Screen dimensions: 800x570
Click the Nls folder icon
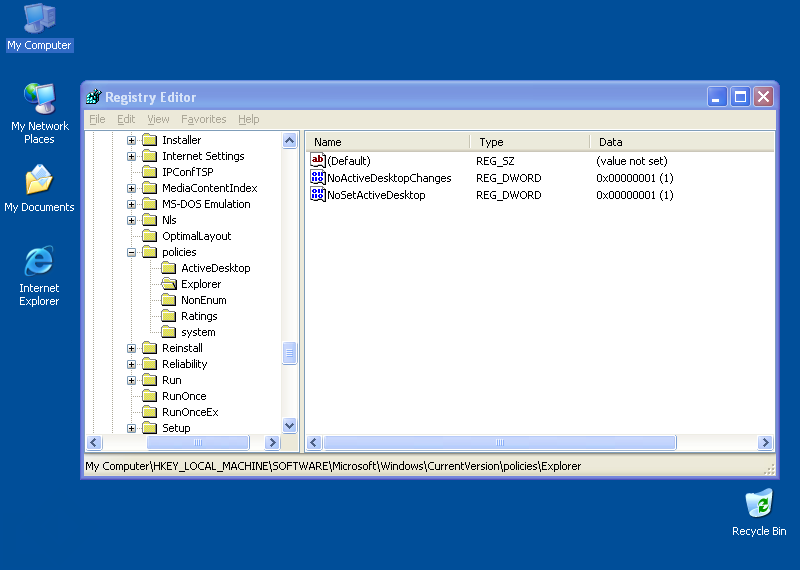(x=149, y=220)
